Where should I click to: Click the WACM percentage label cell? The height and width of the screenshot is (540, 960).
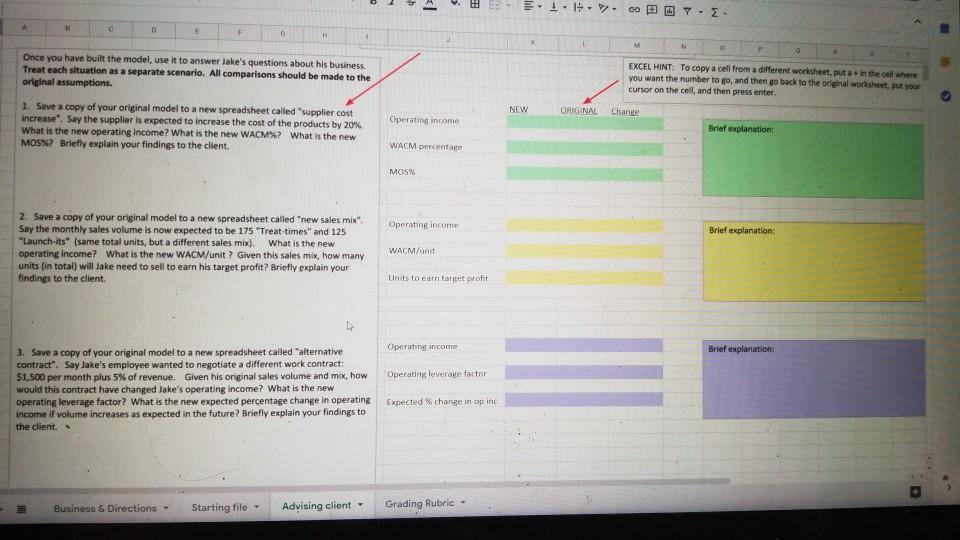(426, 146)
